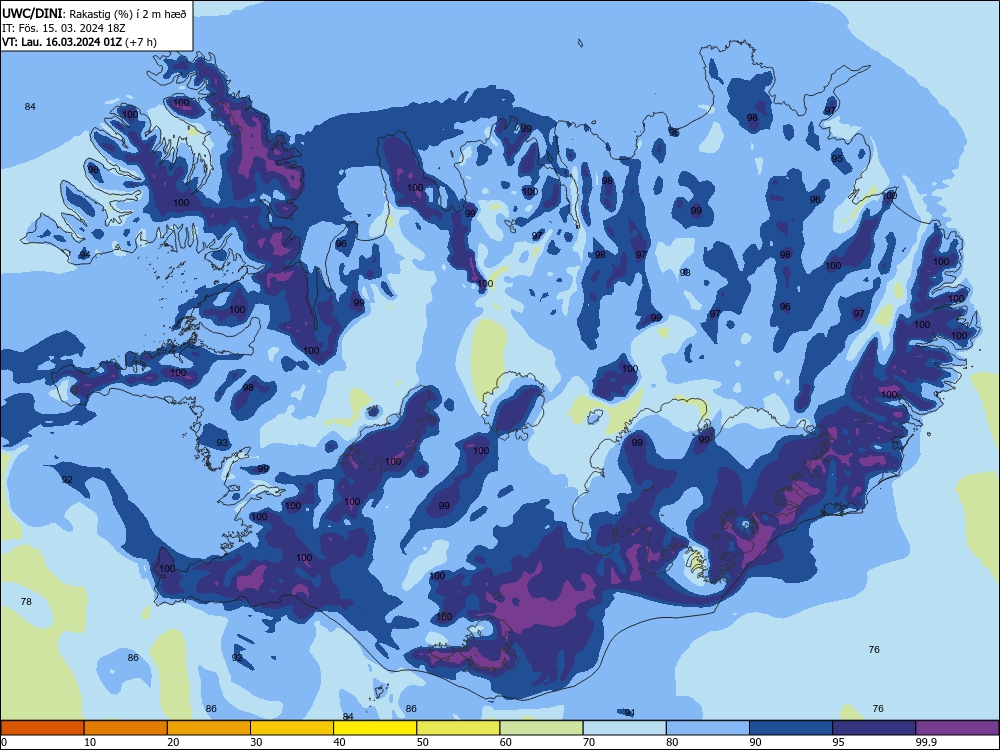Click the '93' humidity value on the map
1000x750 pixels.
(222, 443)
